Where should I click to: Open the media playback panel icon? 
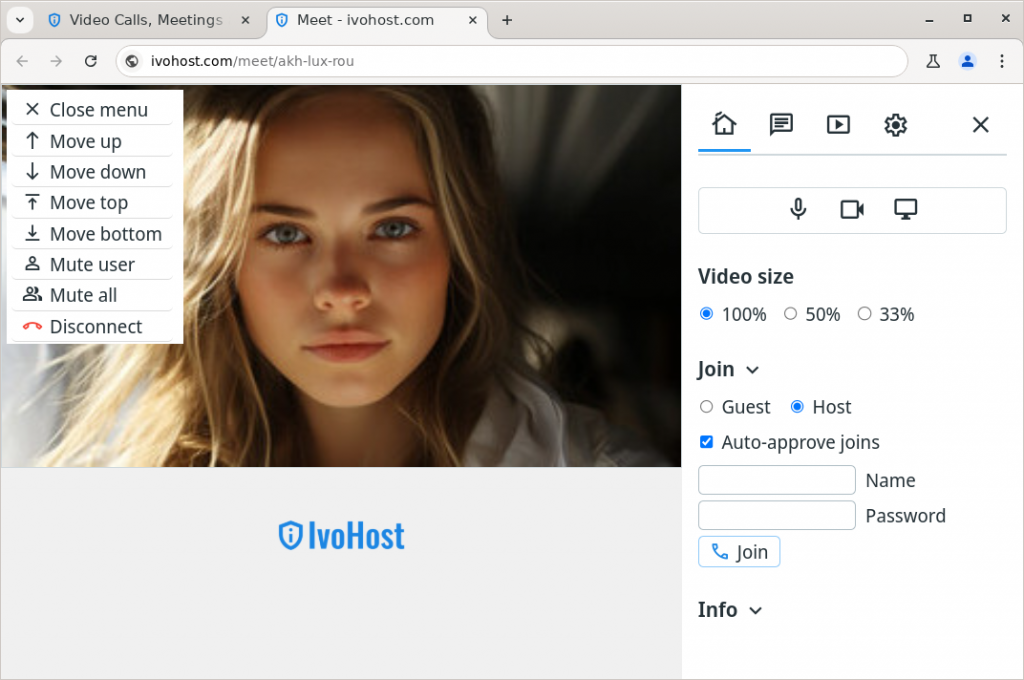point(838,124)
